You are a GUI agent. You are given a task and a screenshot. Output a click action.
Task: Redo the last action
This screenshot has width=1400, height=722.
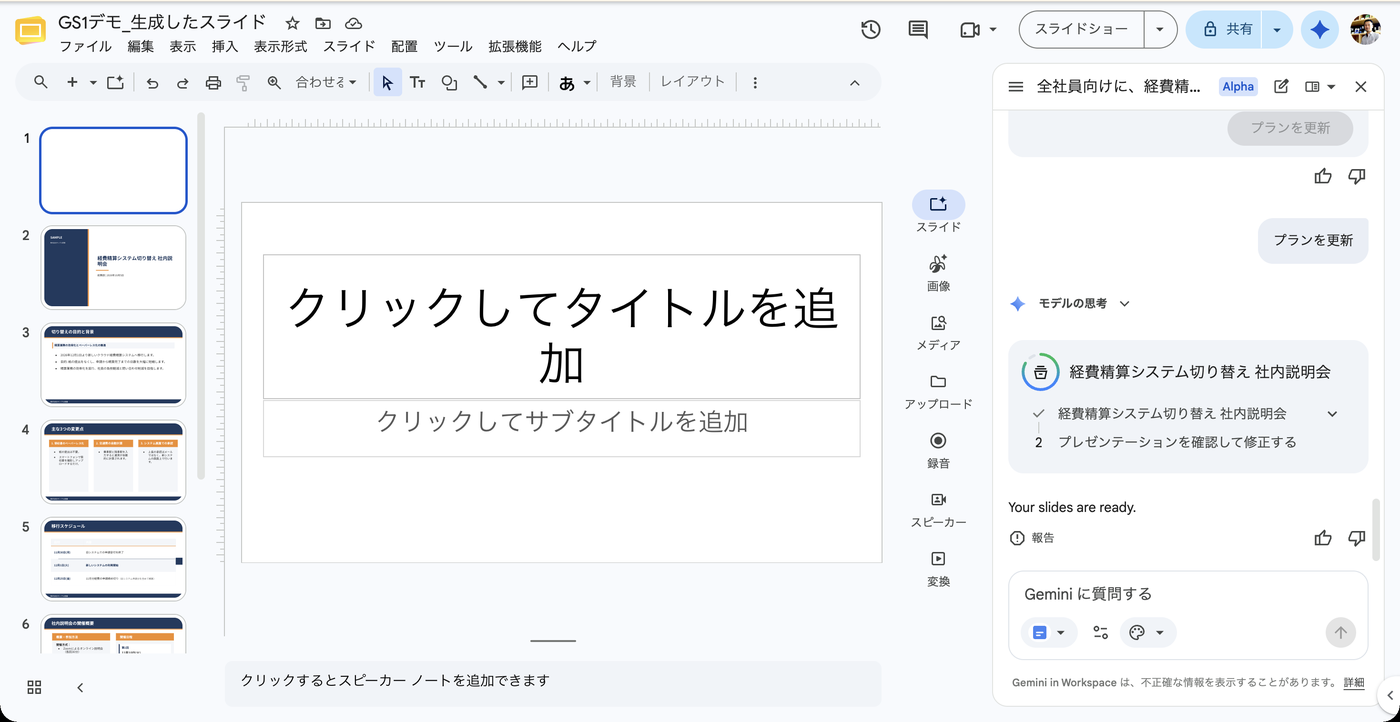tap(182, 82)
